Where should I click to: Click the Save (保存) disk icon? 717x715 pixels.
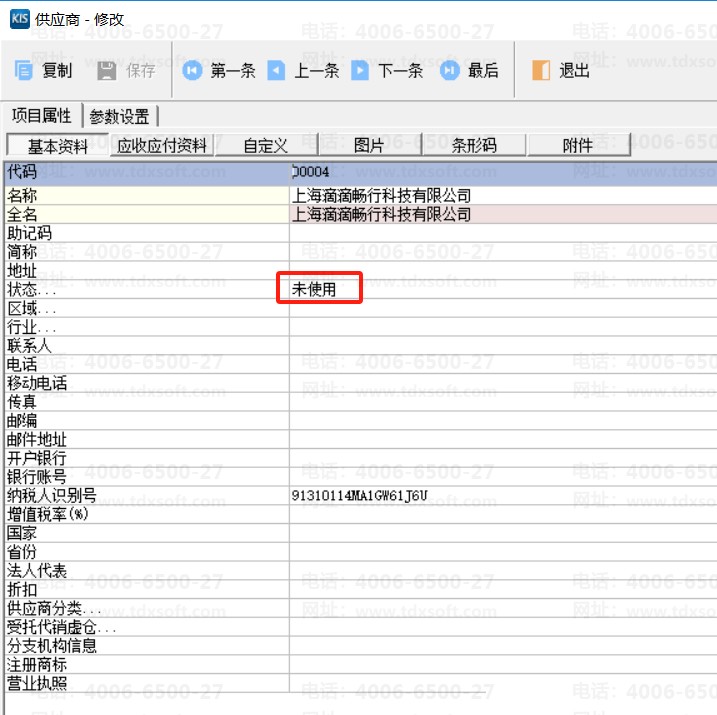[x=107, y=71]
